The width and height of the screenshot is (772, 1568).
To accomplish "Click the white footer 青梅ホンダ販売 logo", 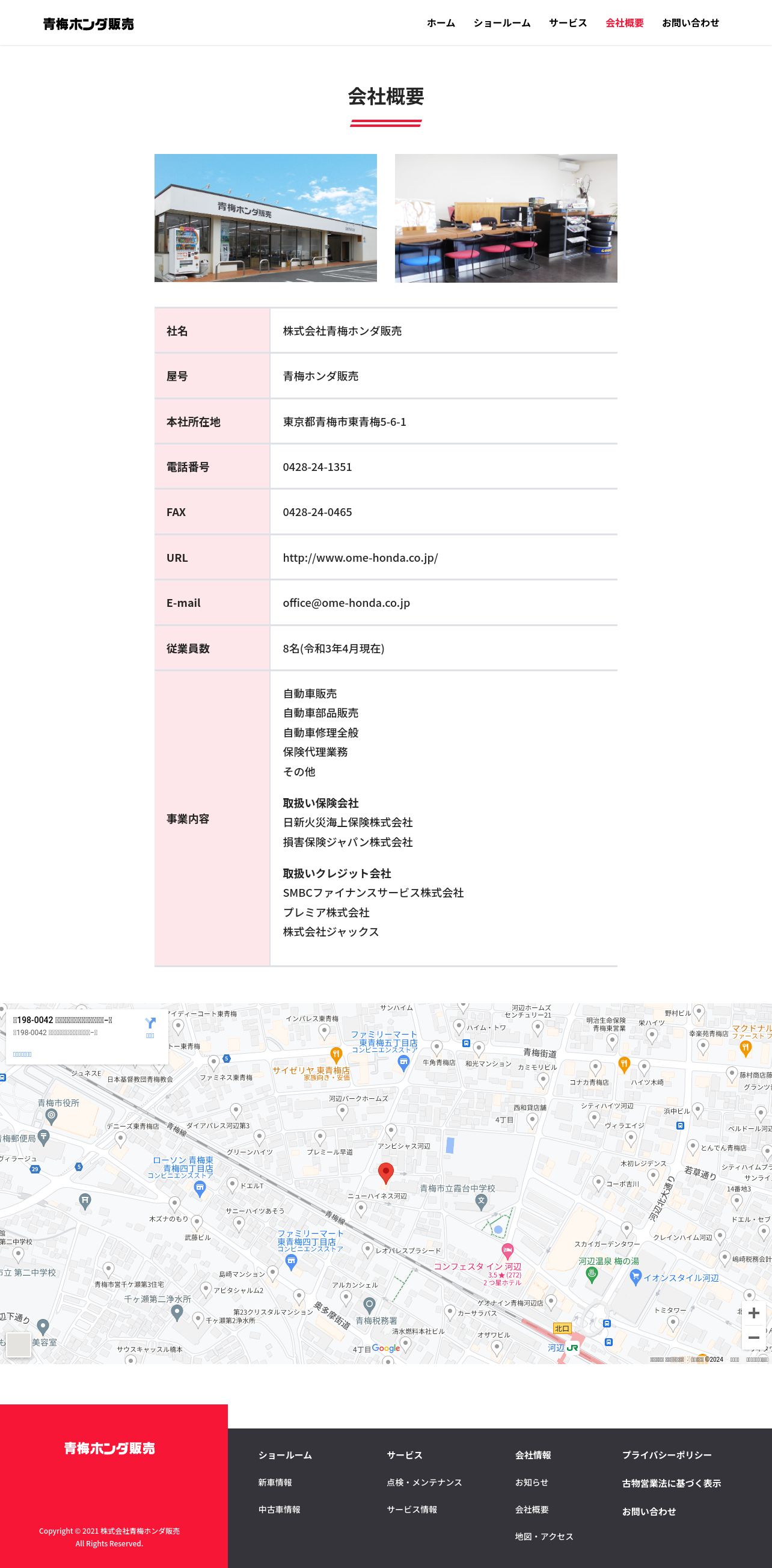I will 109,1448.
